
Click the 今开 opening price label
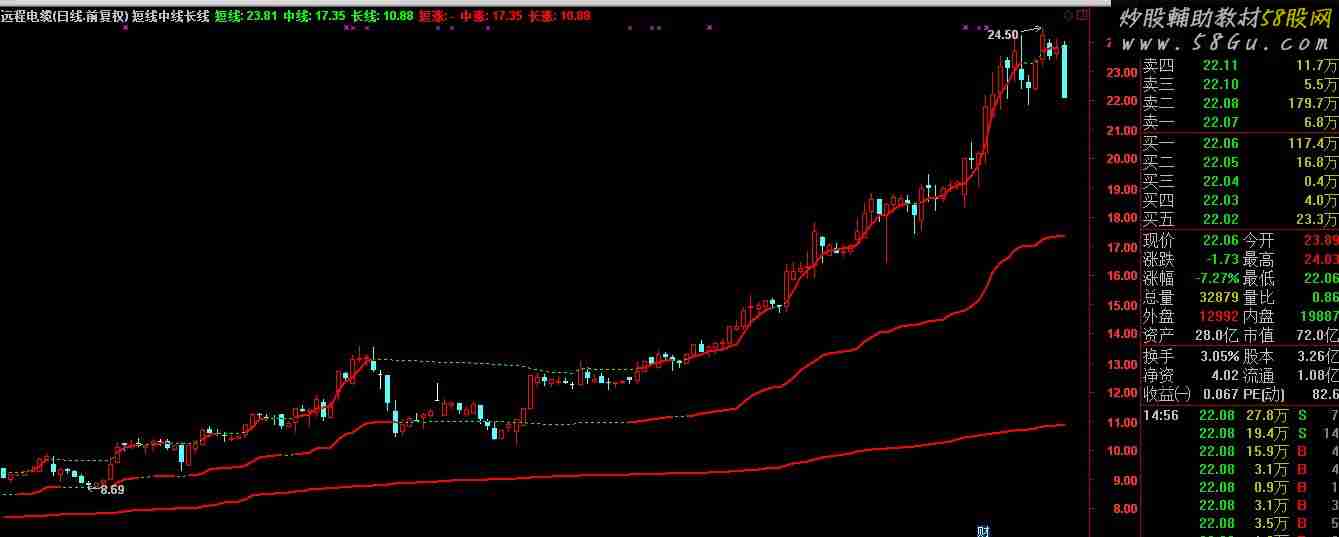(x=1259, y=240)
